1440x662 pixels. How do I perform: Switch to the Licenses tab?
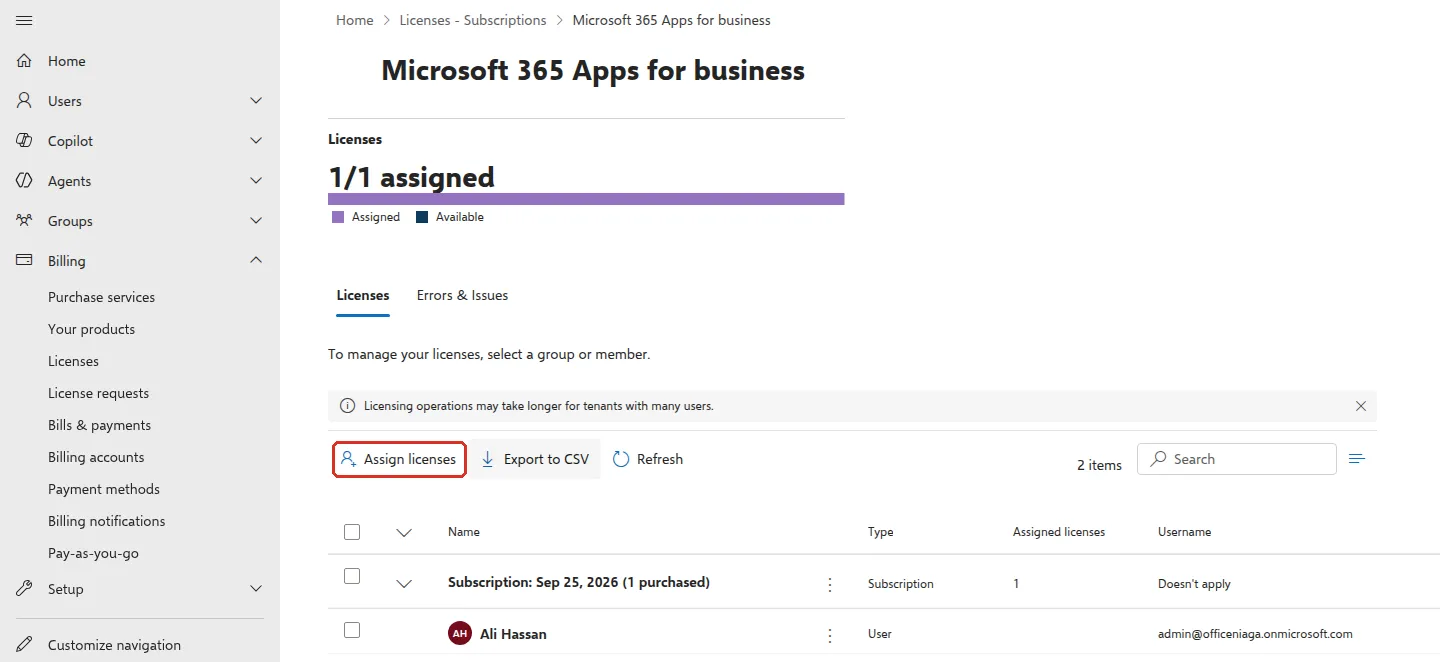363,296
